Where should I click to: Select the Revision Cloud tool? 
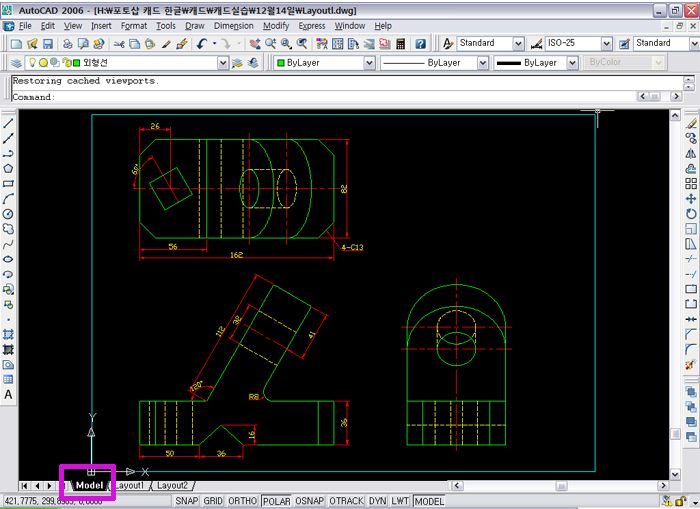pyautogui.click(x=8, y=229)
